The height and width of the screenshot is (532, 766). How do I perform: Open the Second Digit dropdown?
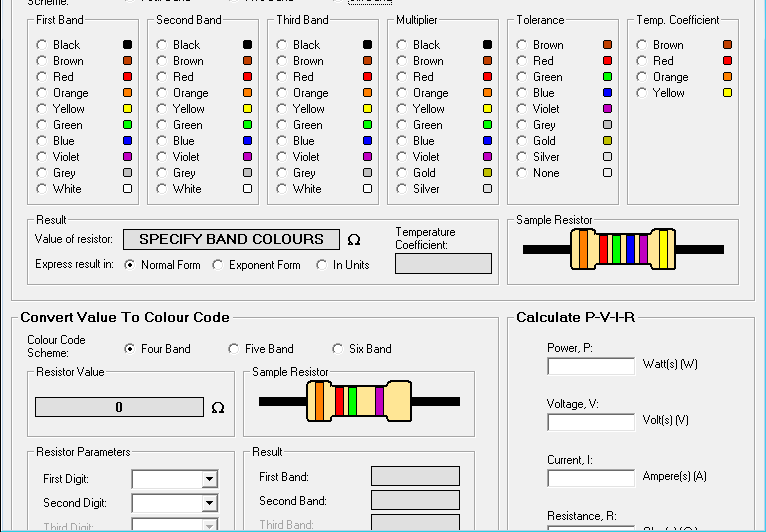(x=209, y=503)
